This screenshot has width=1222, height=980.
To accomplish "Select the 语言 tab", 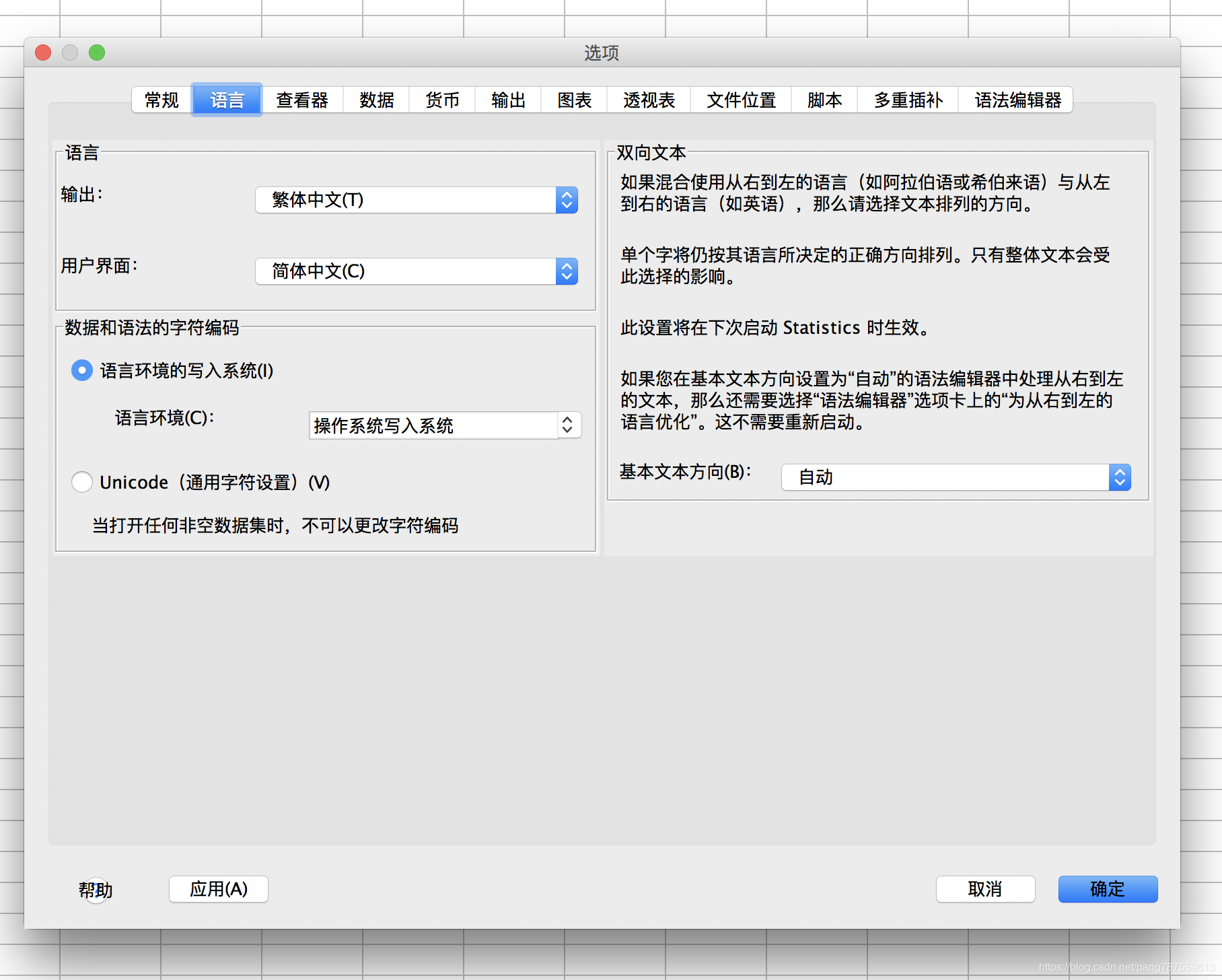I will click(x=227, y=100).
